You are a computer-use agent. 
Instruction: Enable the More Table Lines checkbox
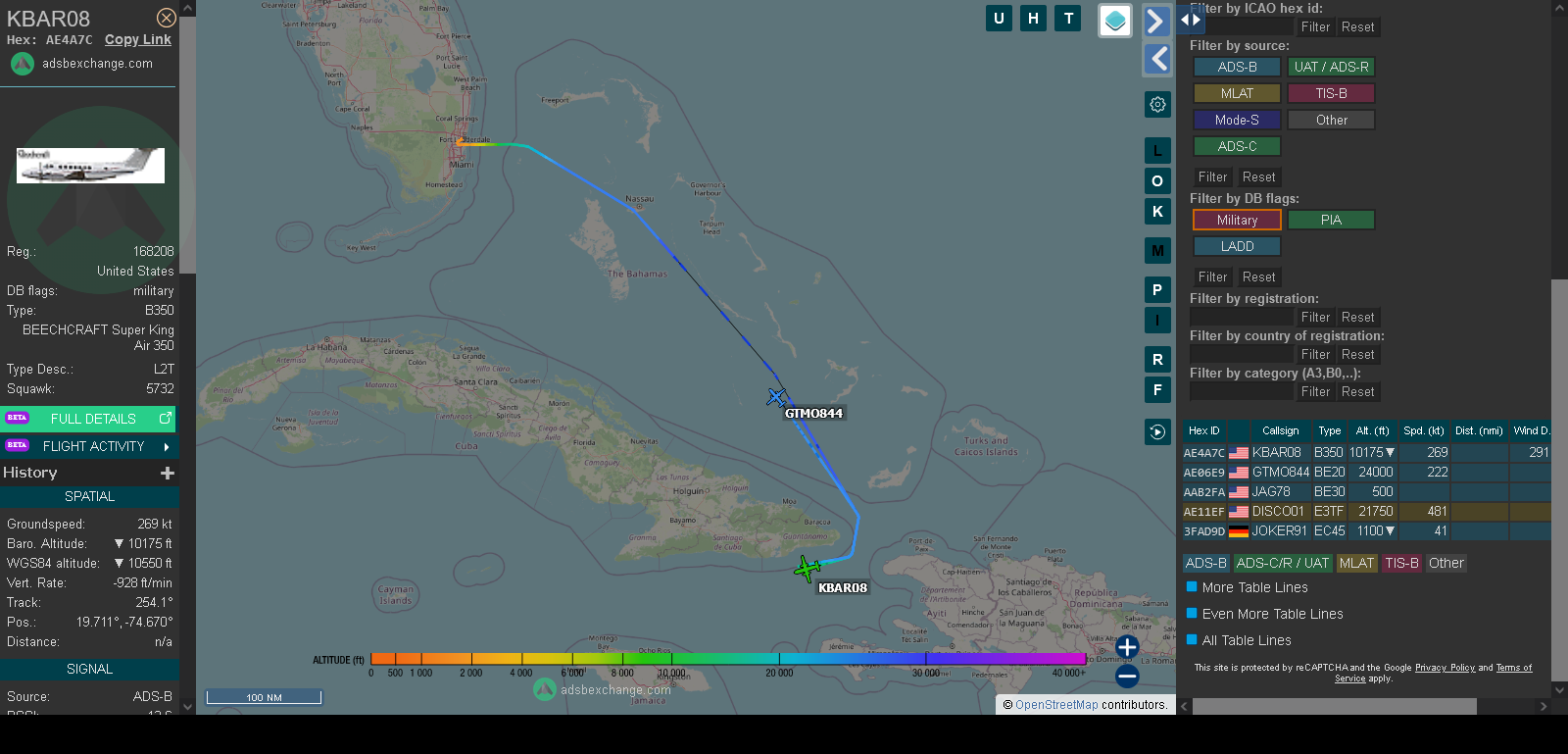coord(1193,587)
